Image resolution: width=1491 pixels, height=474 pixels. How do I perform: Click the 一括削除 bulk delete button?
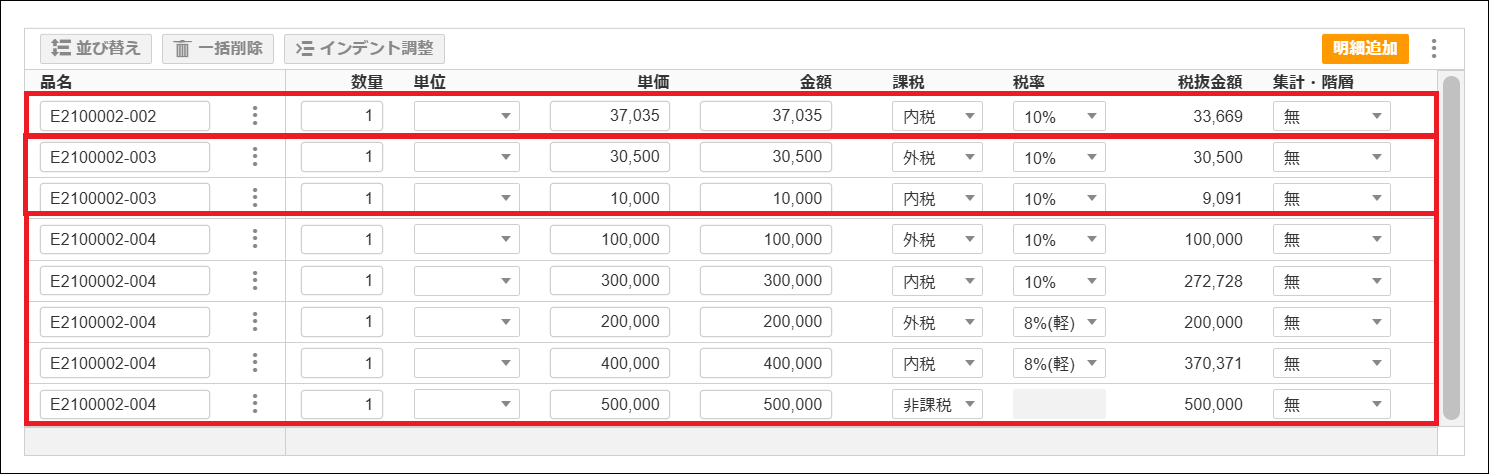[x=218, y=48]
